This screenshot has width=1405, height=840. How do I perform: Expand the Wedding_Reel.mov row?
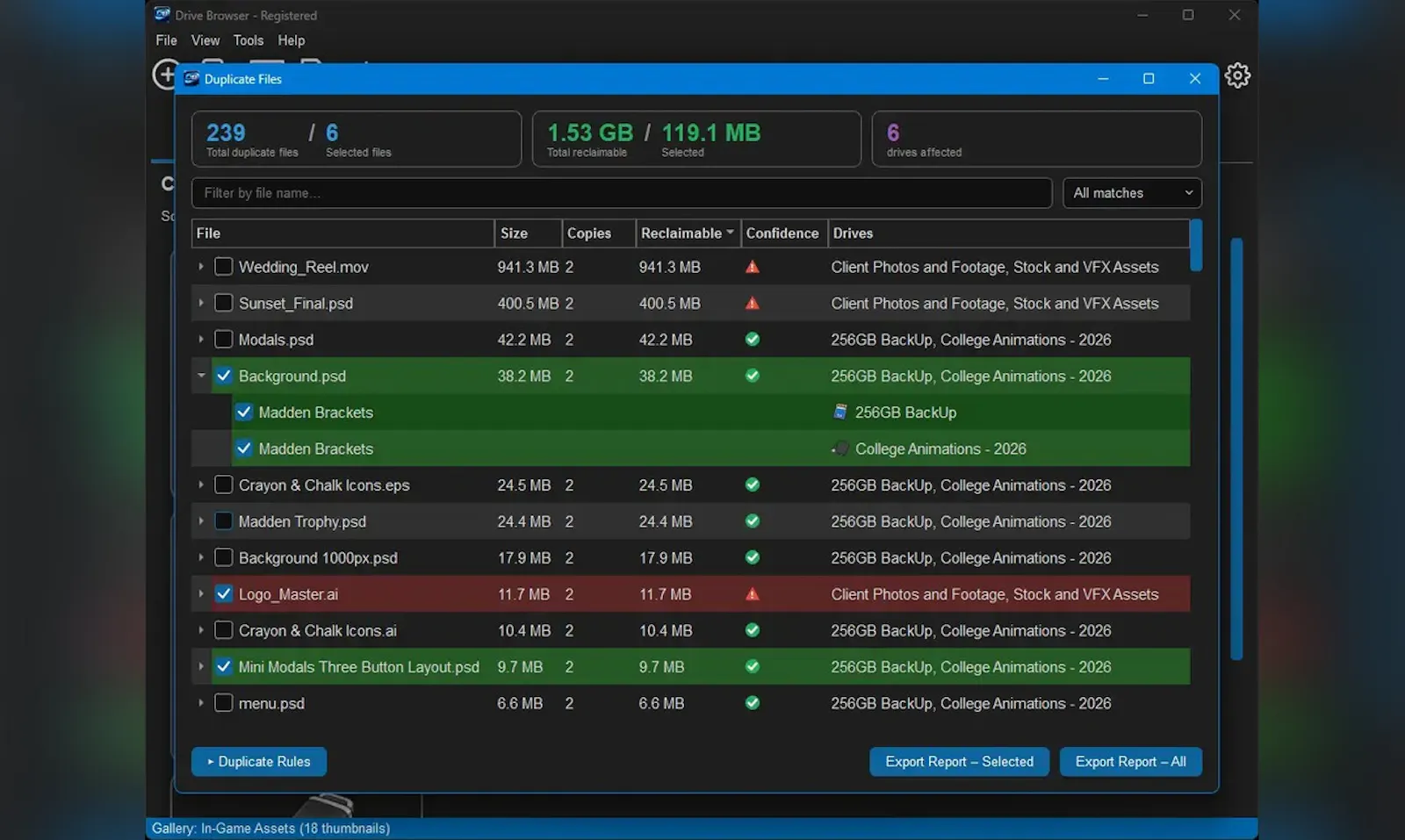201,267
